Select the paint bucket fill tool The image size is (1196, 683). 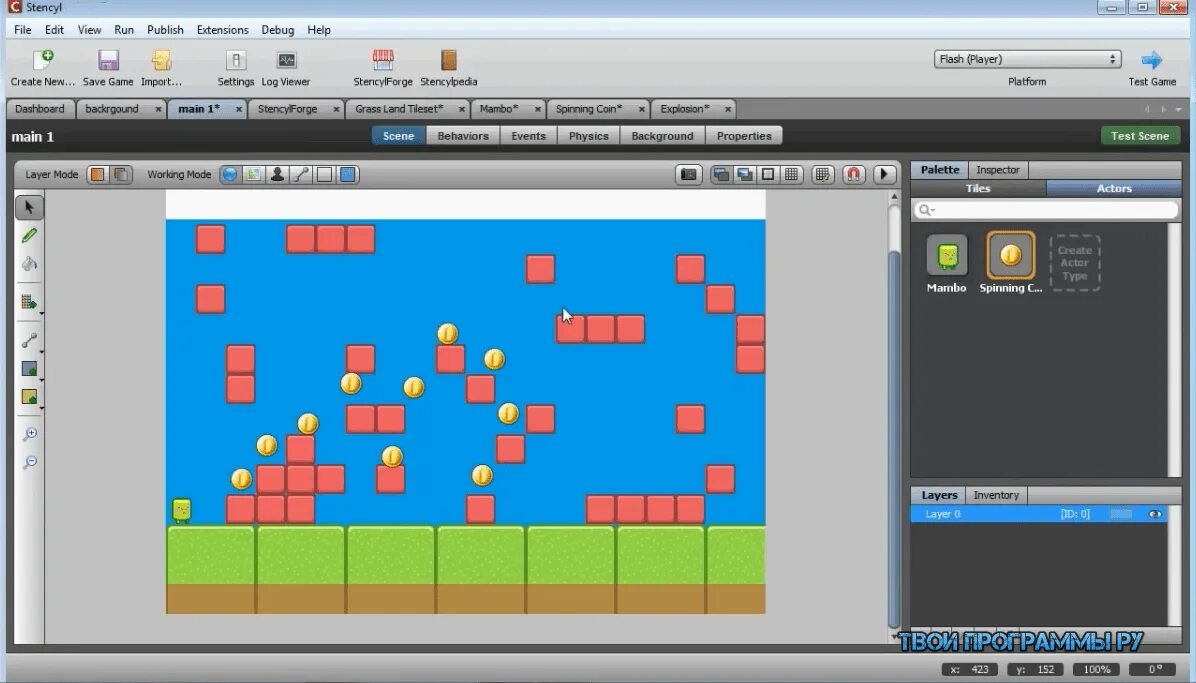coord(29,264)
